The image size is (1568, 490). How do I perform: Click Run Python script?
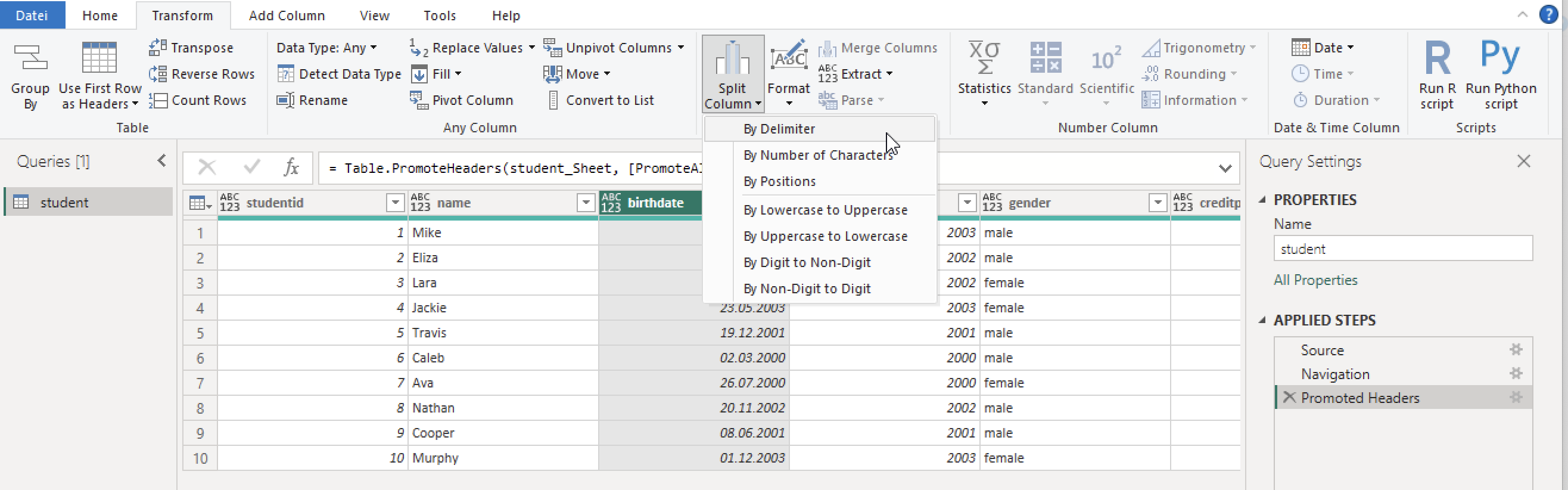(1501, 75)
